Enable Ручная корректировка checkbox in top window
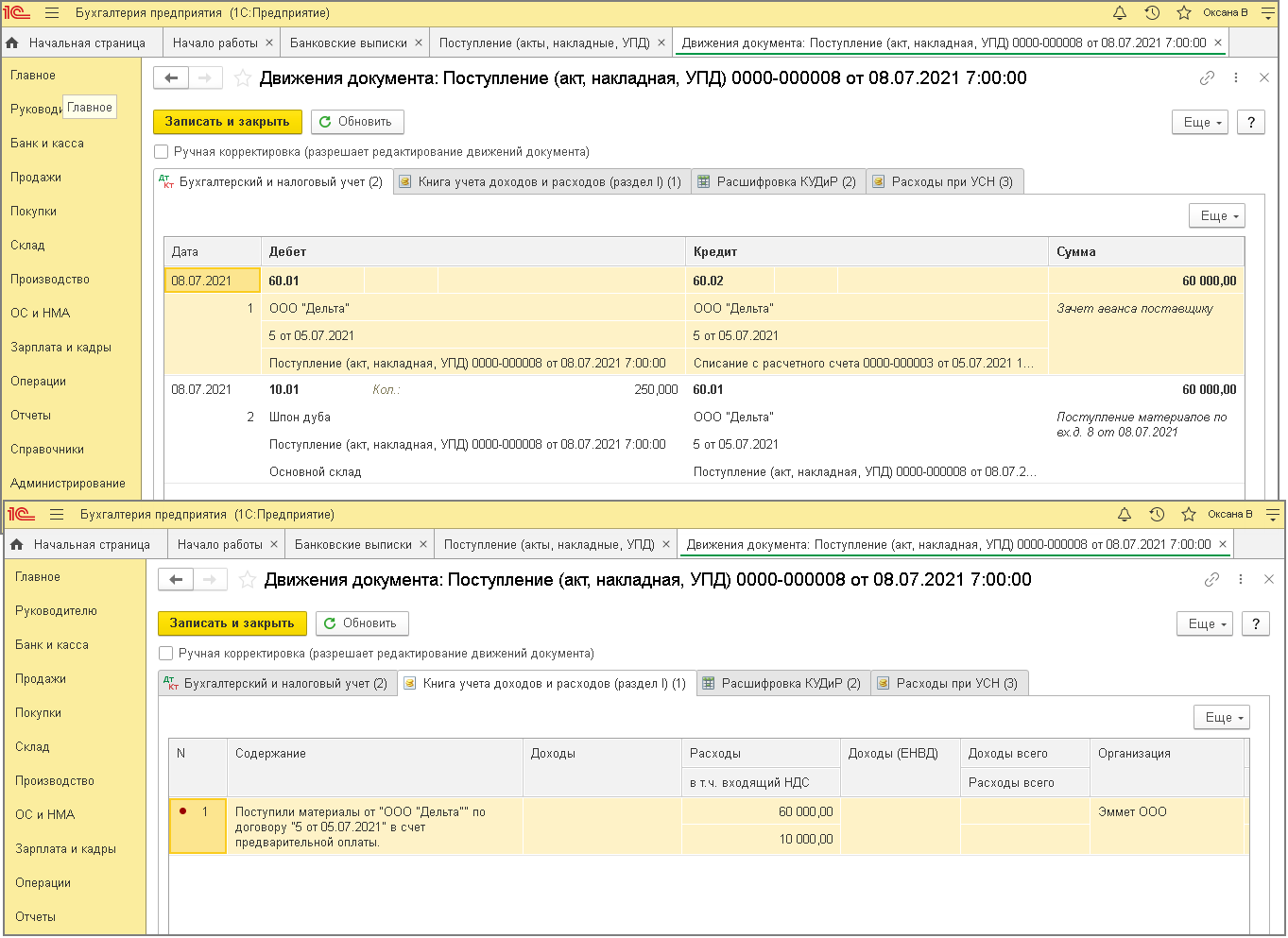 [x=162, y=152]
